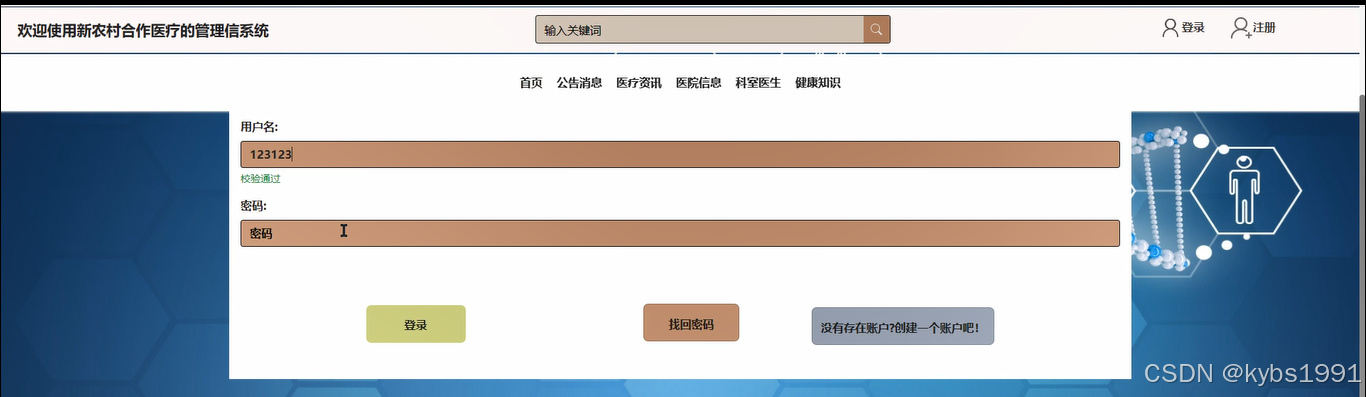Click the yellow 登录 button

point(415,324)
